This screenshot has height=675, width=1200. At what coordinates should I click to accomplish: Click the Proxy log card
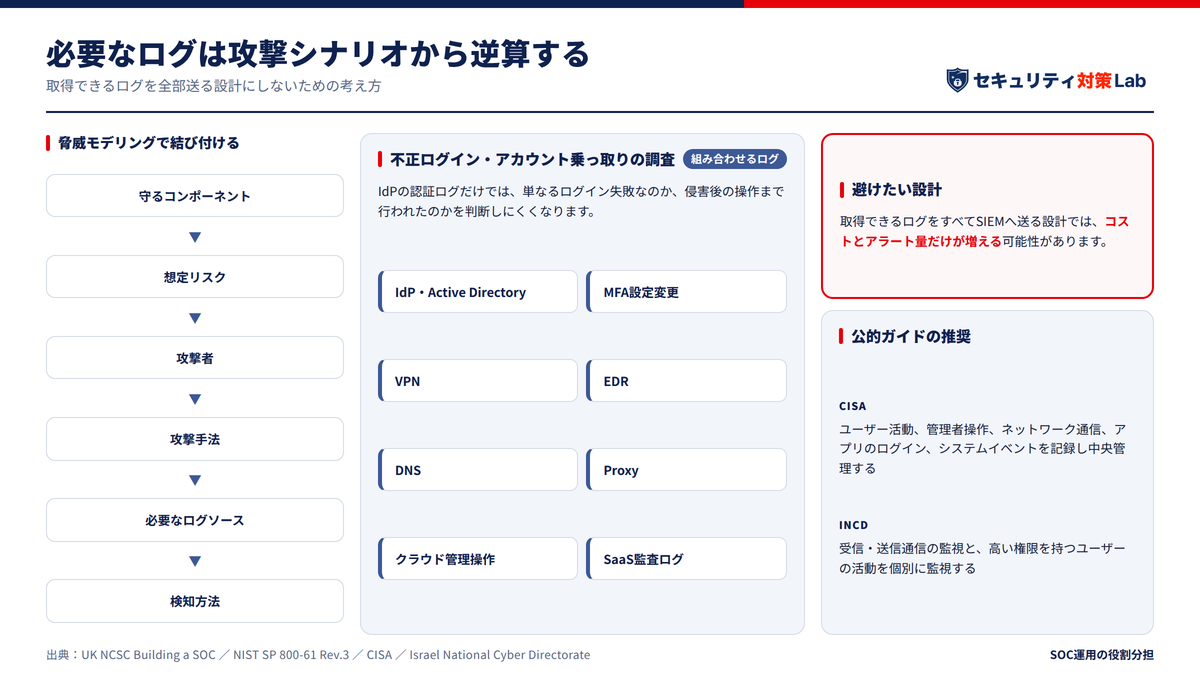coord(686,470)
